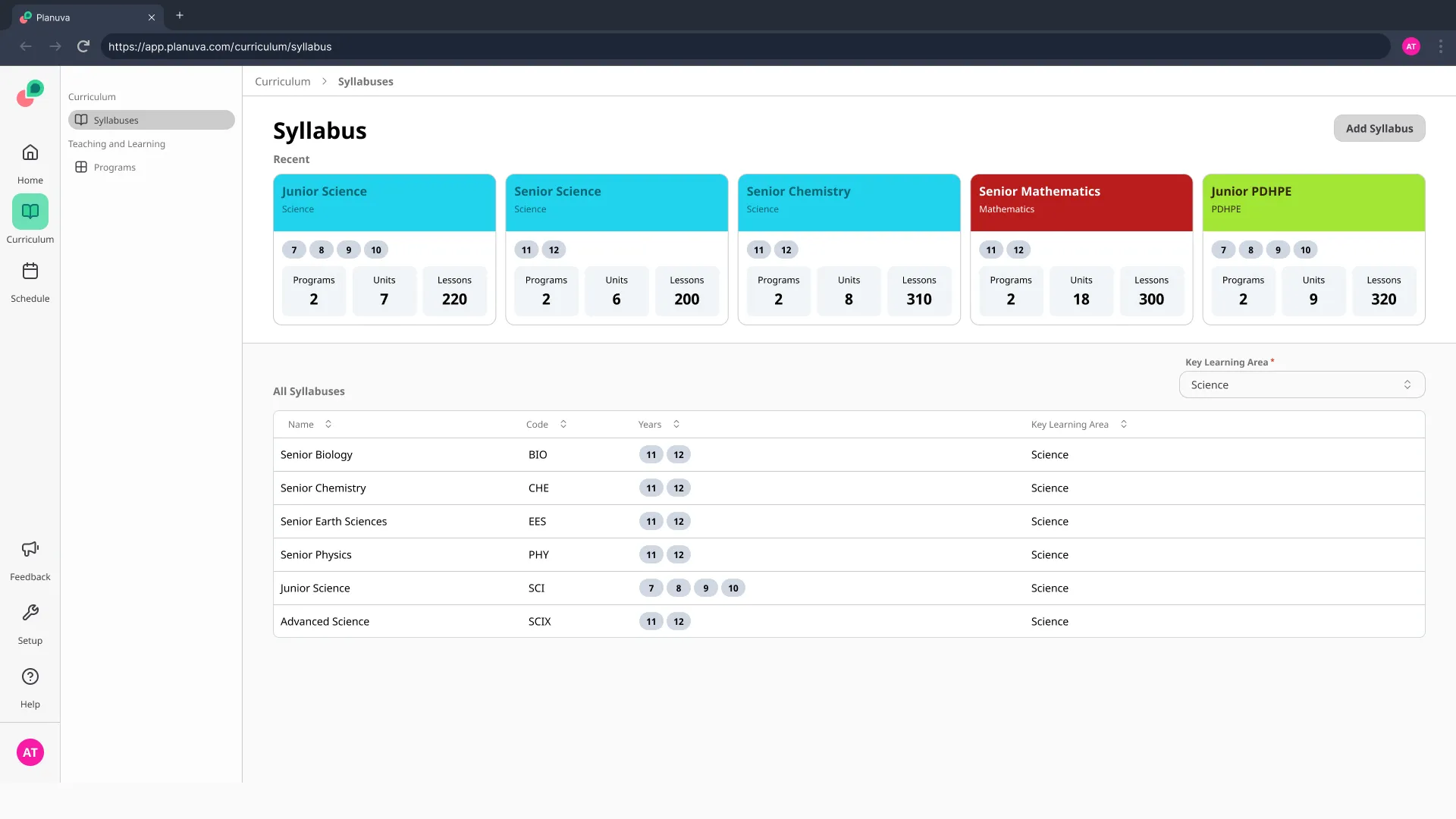Select the Curriculum book icon
Viewport: 1456px width, 819px height.
30,212
